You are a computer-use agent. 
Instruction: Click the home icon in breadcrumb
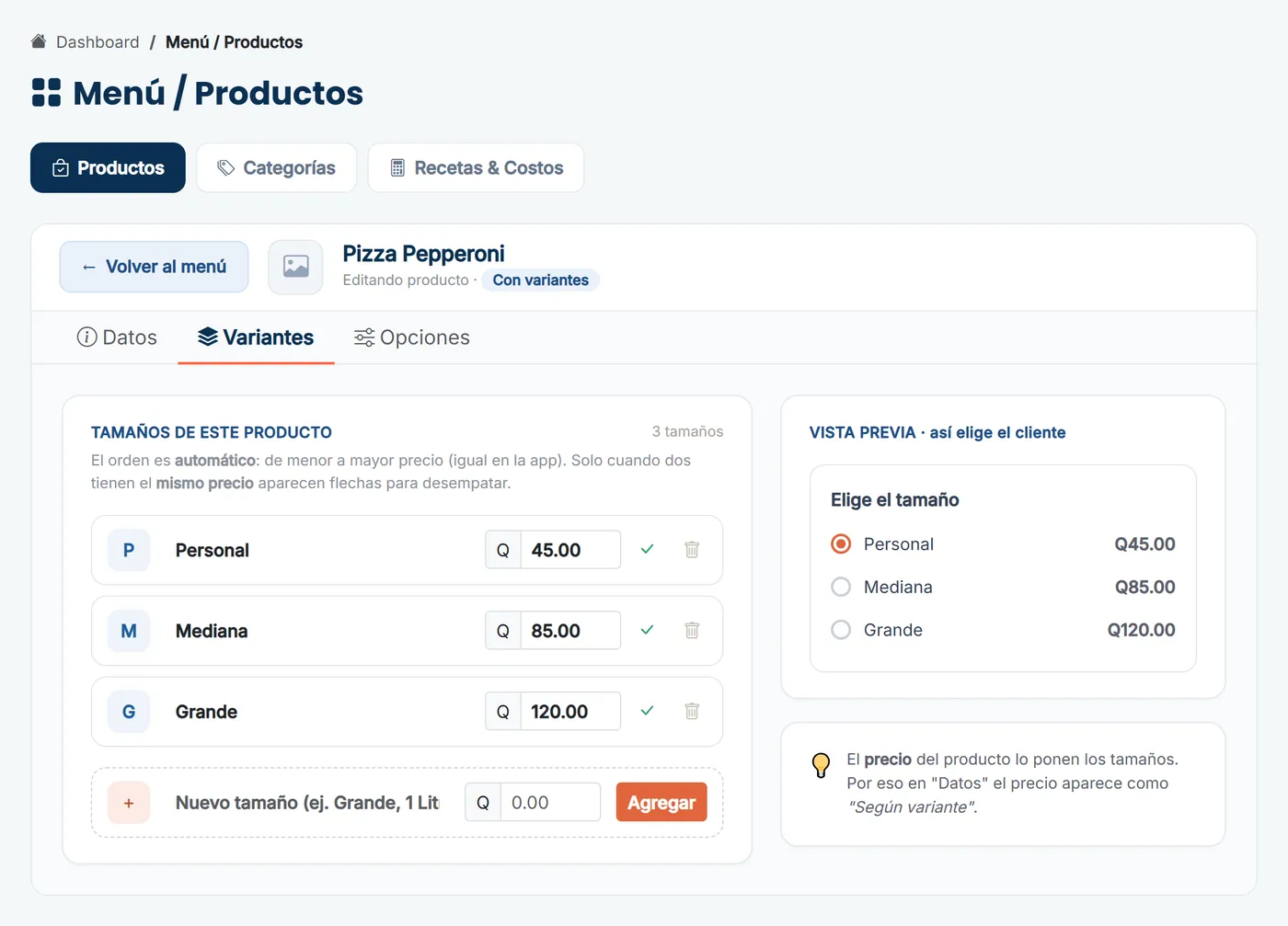39,41
